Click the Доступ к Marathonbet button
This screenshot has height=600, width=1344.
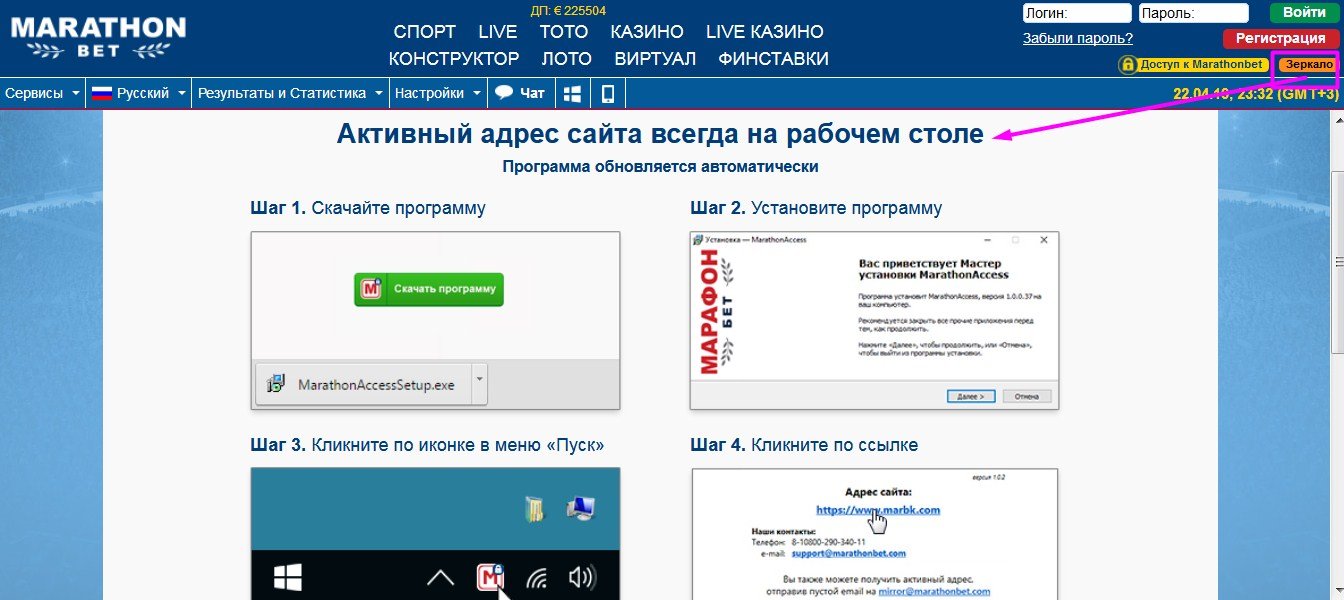click(1193, 64)
